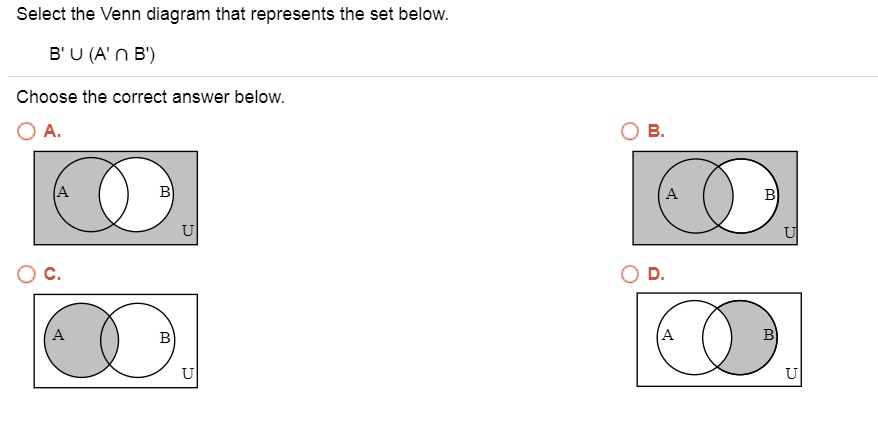The width and height of the screenshot is (878, 439).
Task: Click the "D." answer label
Action: [656, 273]
